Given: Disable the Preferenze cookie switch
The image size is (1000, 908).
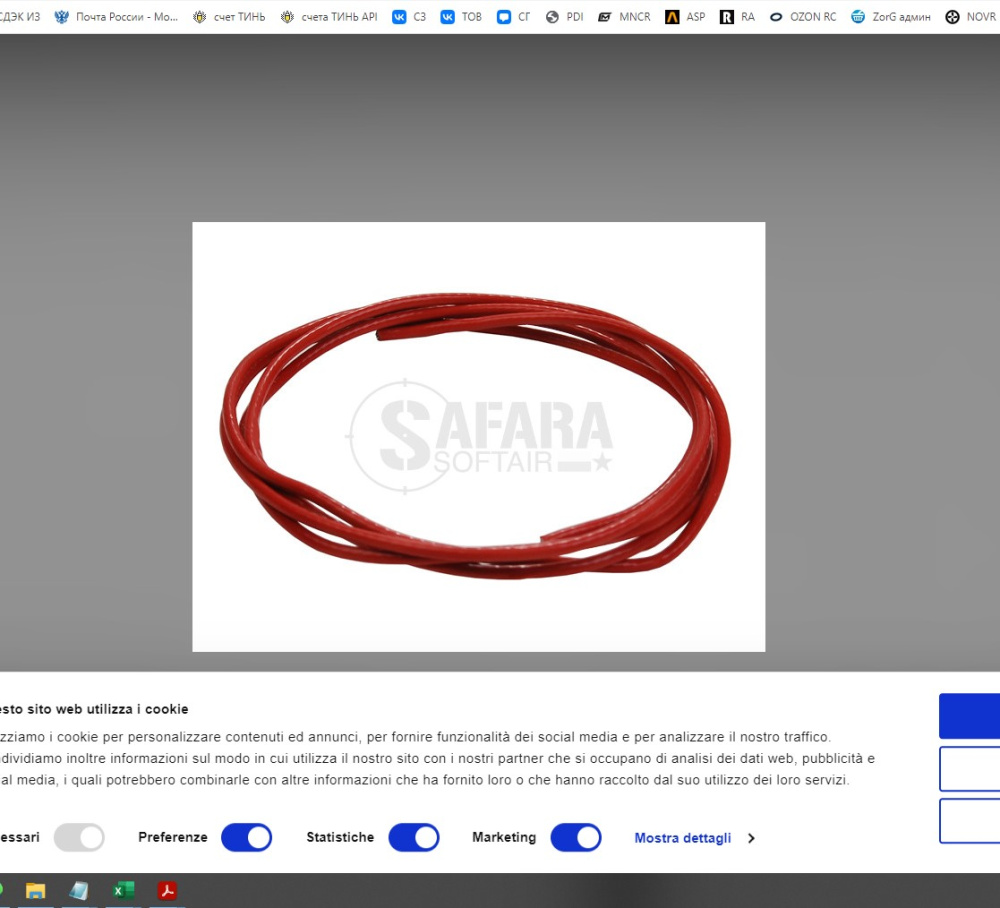Looking at the screenshot, I should tap(247, 837).
